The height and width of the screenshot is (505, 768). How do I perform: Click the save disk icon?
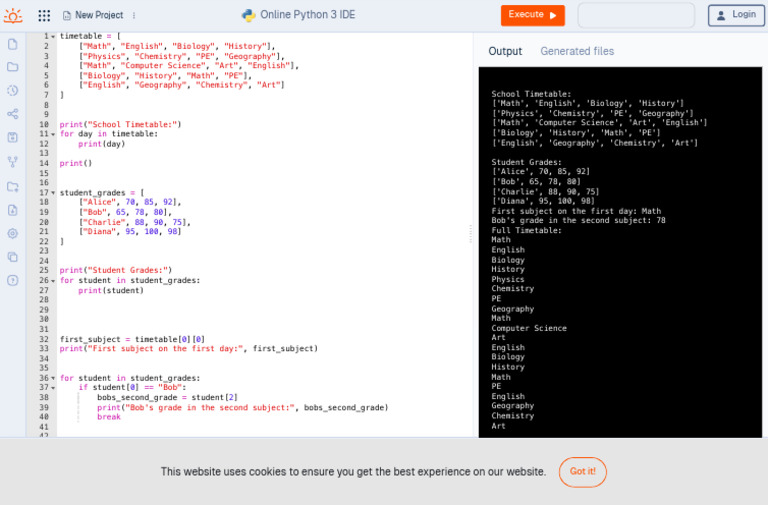pyautogui.click(x=13, y=137)
